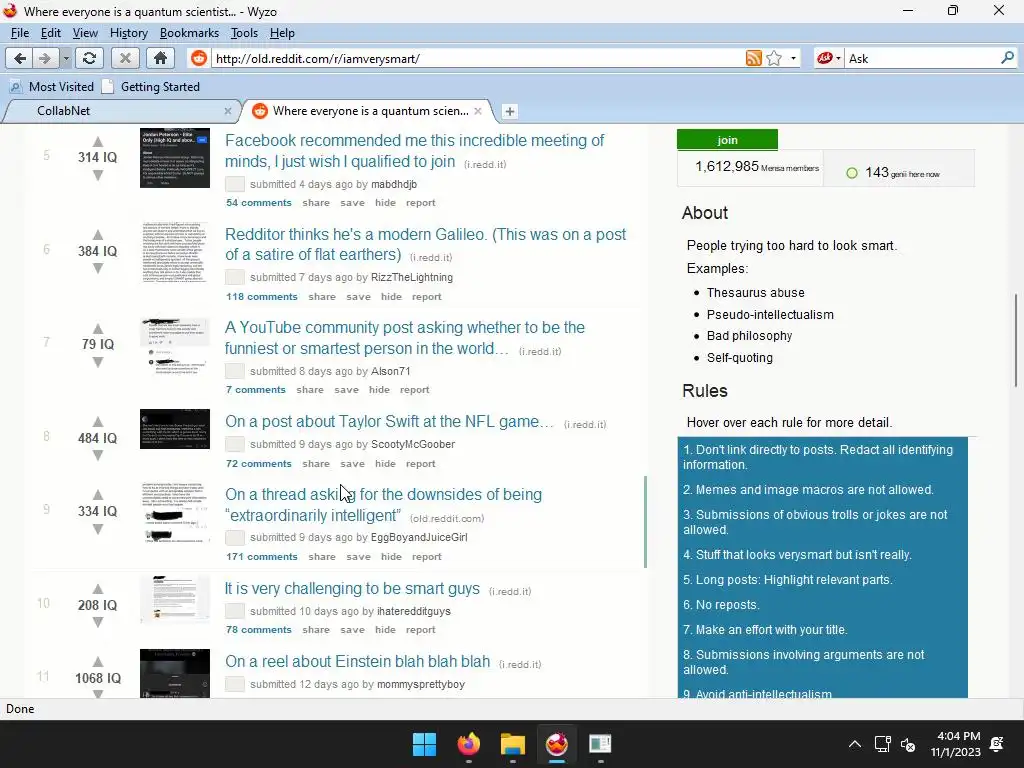Close the CollabNet tab

tap(227, 111)
